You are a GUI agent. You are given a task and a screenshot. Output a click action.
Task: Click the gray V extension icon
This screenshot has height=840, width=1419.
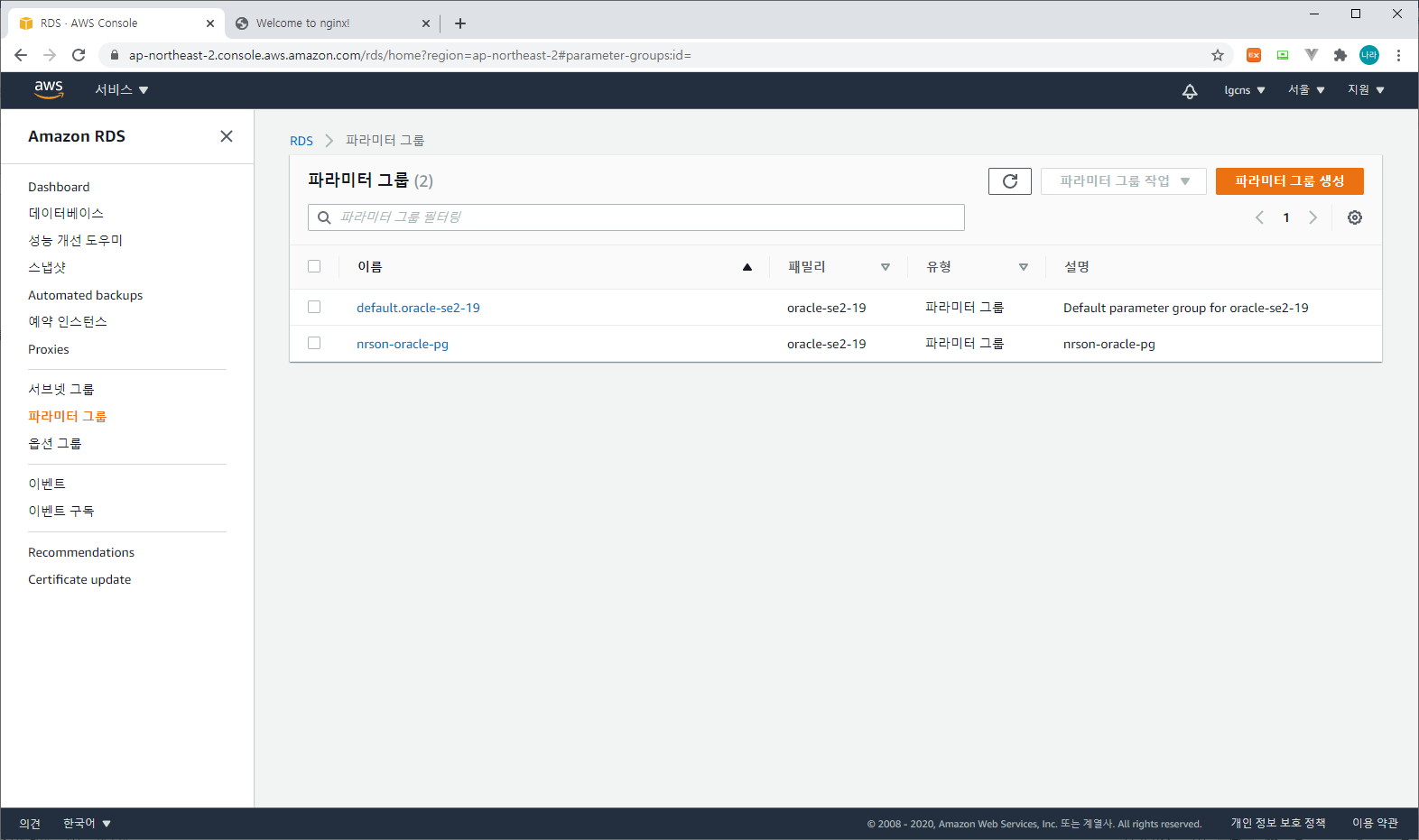click(1312, 55)
